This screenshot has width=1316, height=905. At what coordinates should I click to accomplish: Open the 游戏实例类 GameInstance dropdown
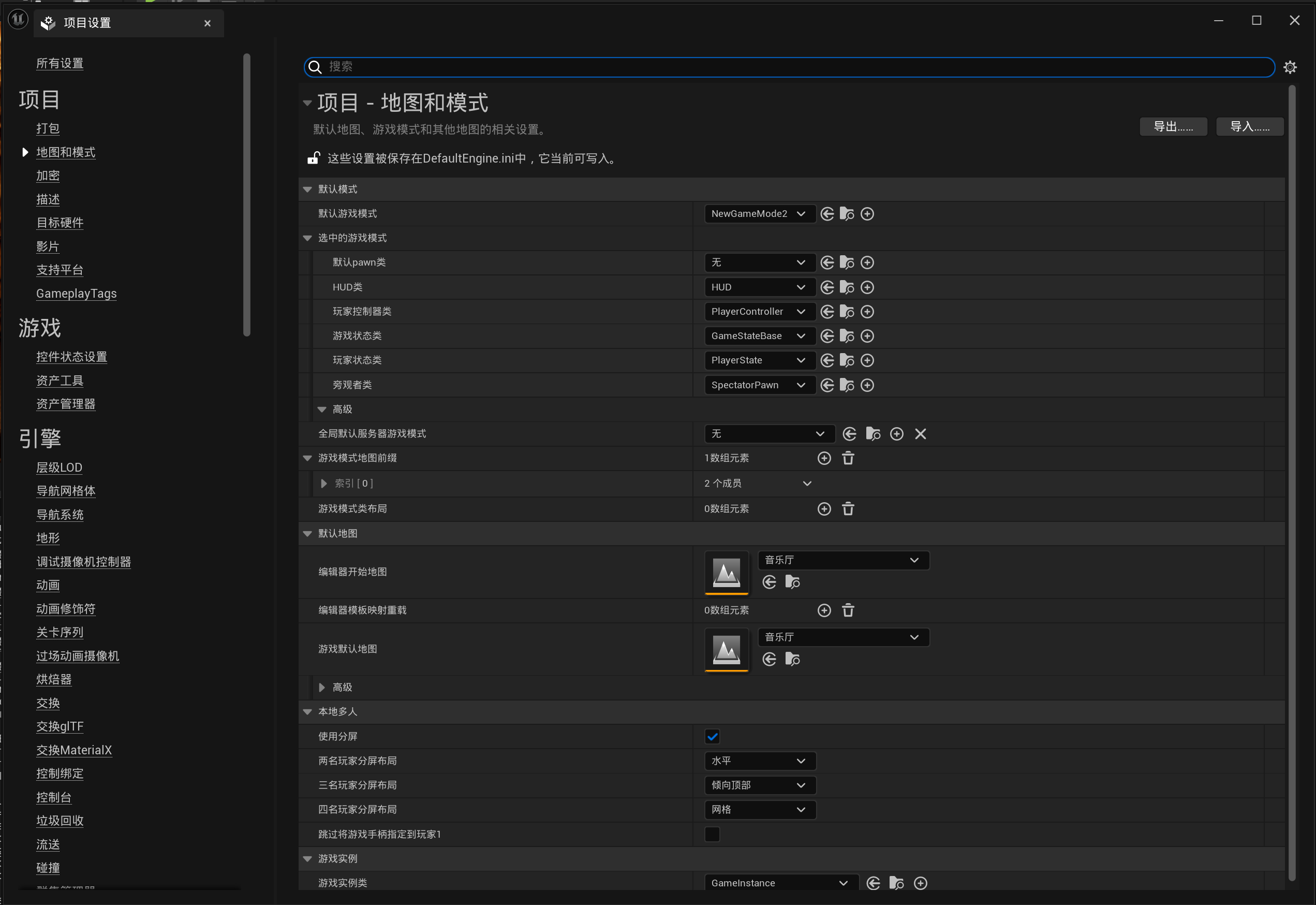[780, 883]
